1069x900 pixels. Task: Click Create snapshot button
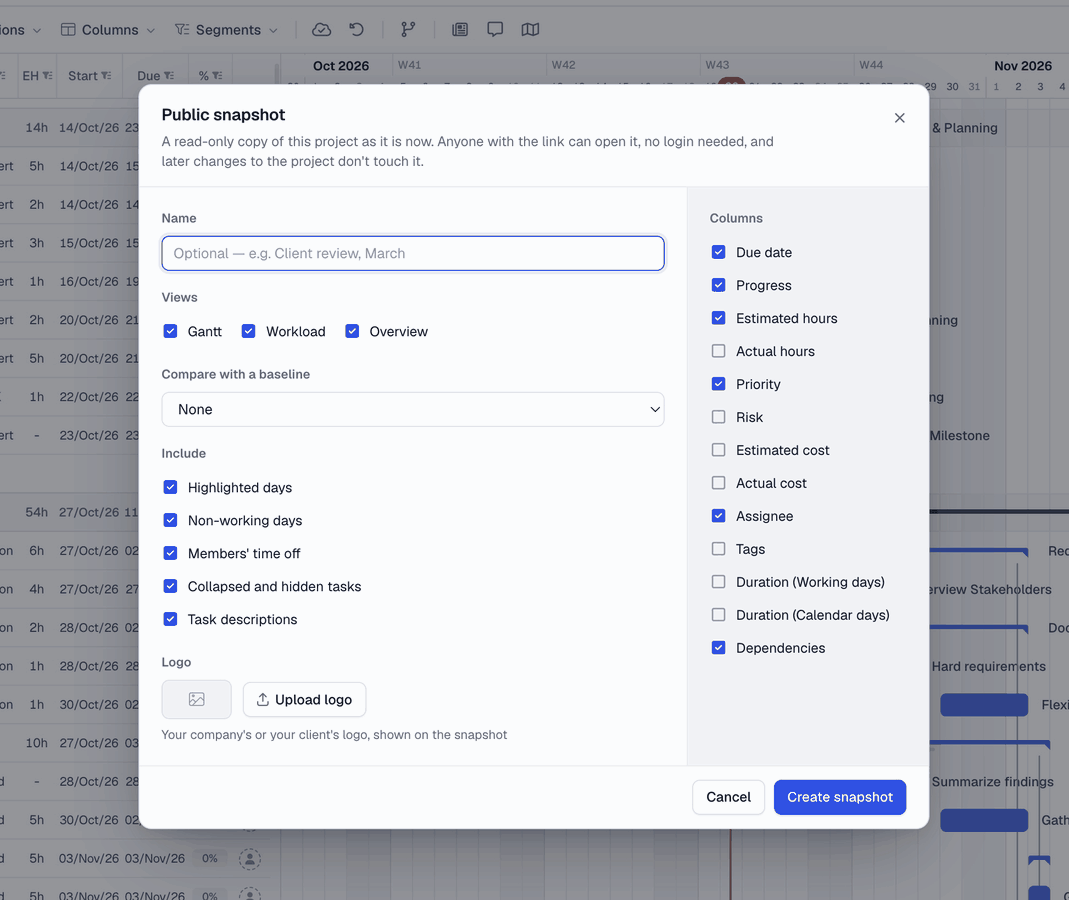pyautogui.click(x=840, y=797)
